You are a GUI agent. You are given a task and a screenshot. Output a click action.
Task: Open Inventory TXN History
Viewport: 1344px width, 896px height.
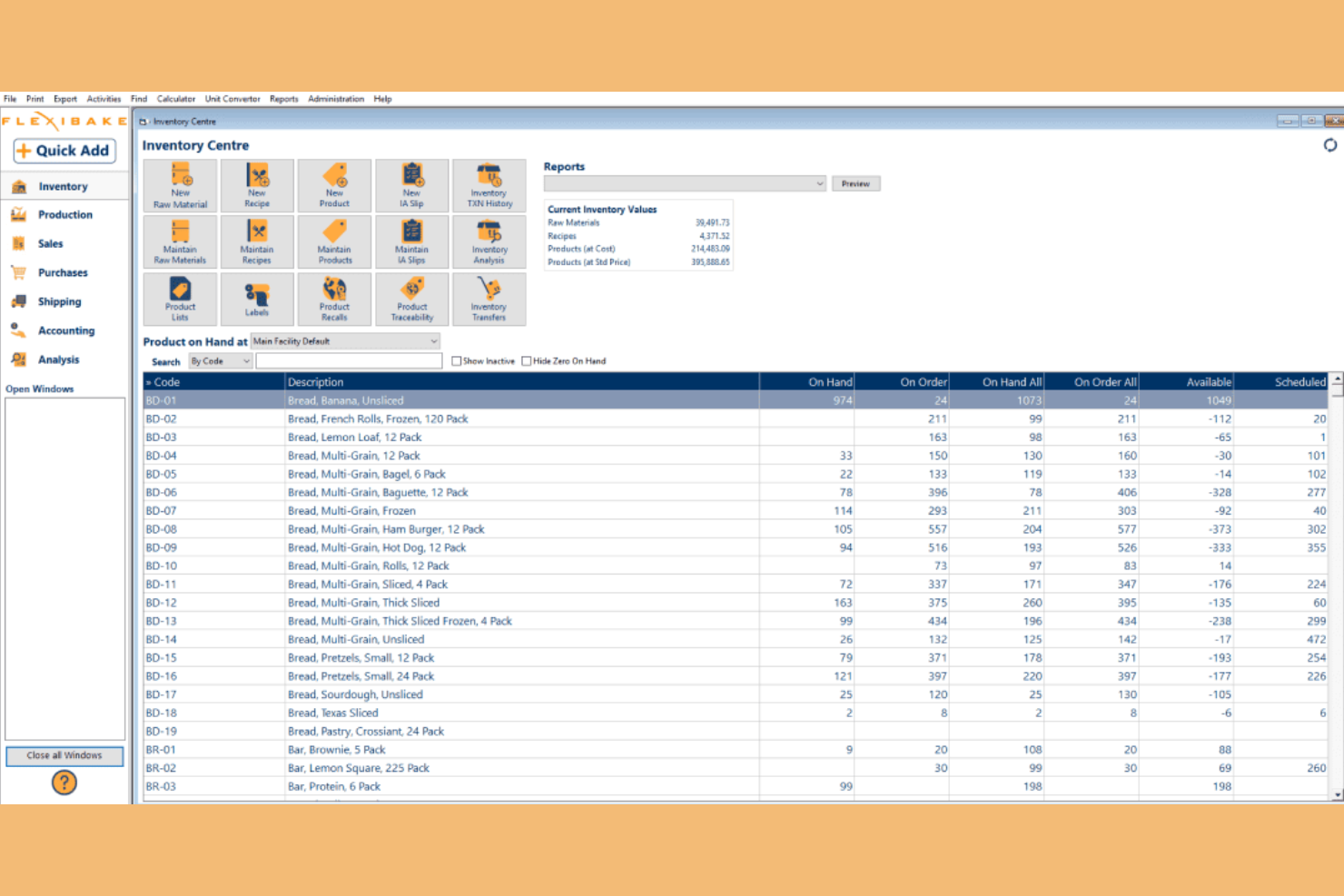click(489, 186)
